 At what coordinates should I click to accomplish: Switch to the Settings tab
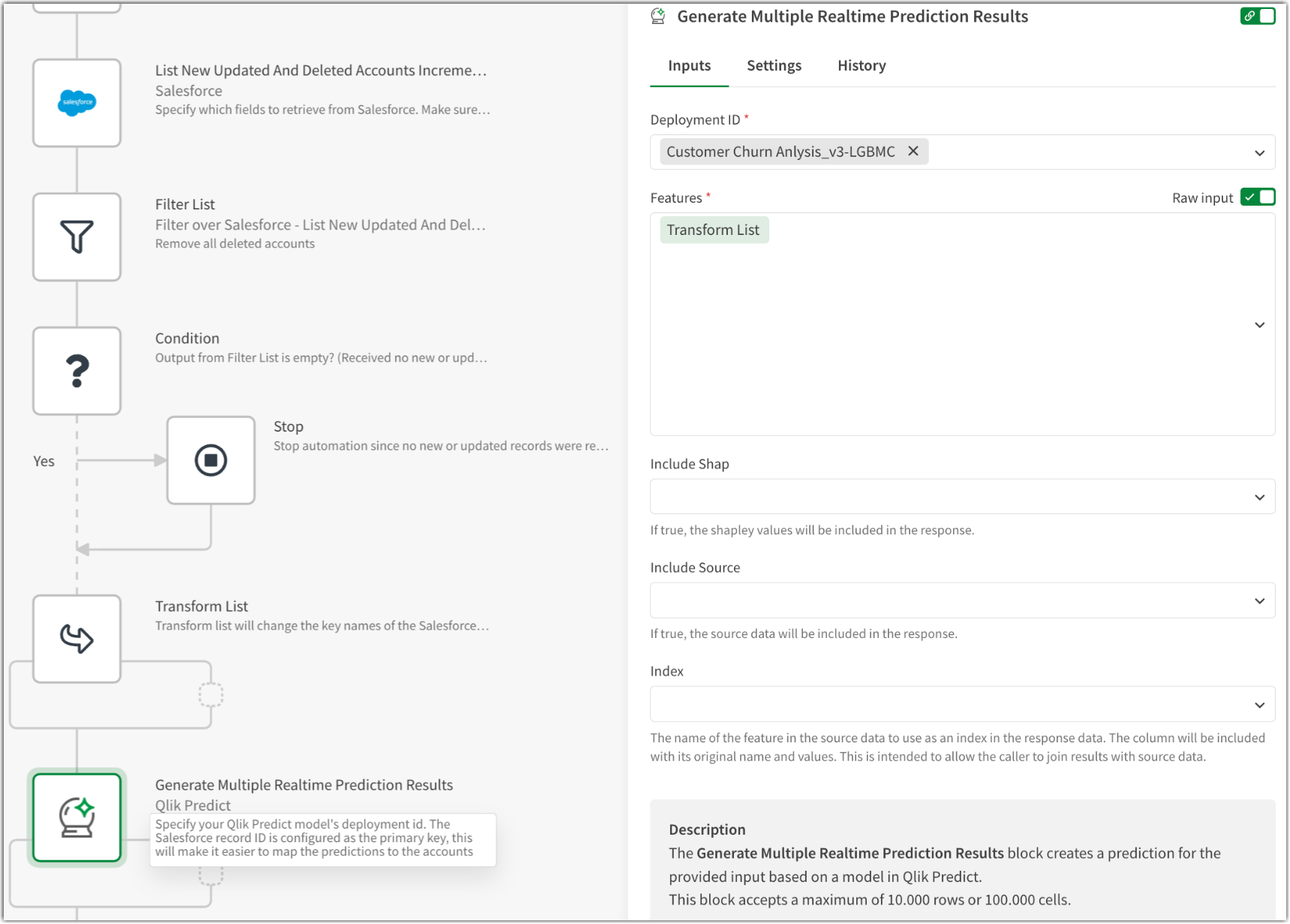(x=774, y=65)
